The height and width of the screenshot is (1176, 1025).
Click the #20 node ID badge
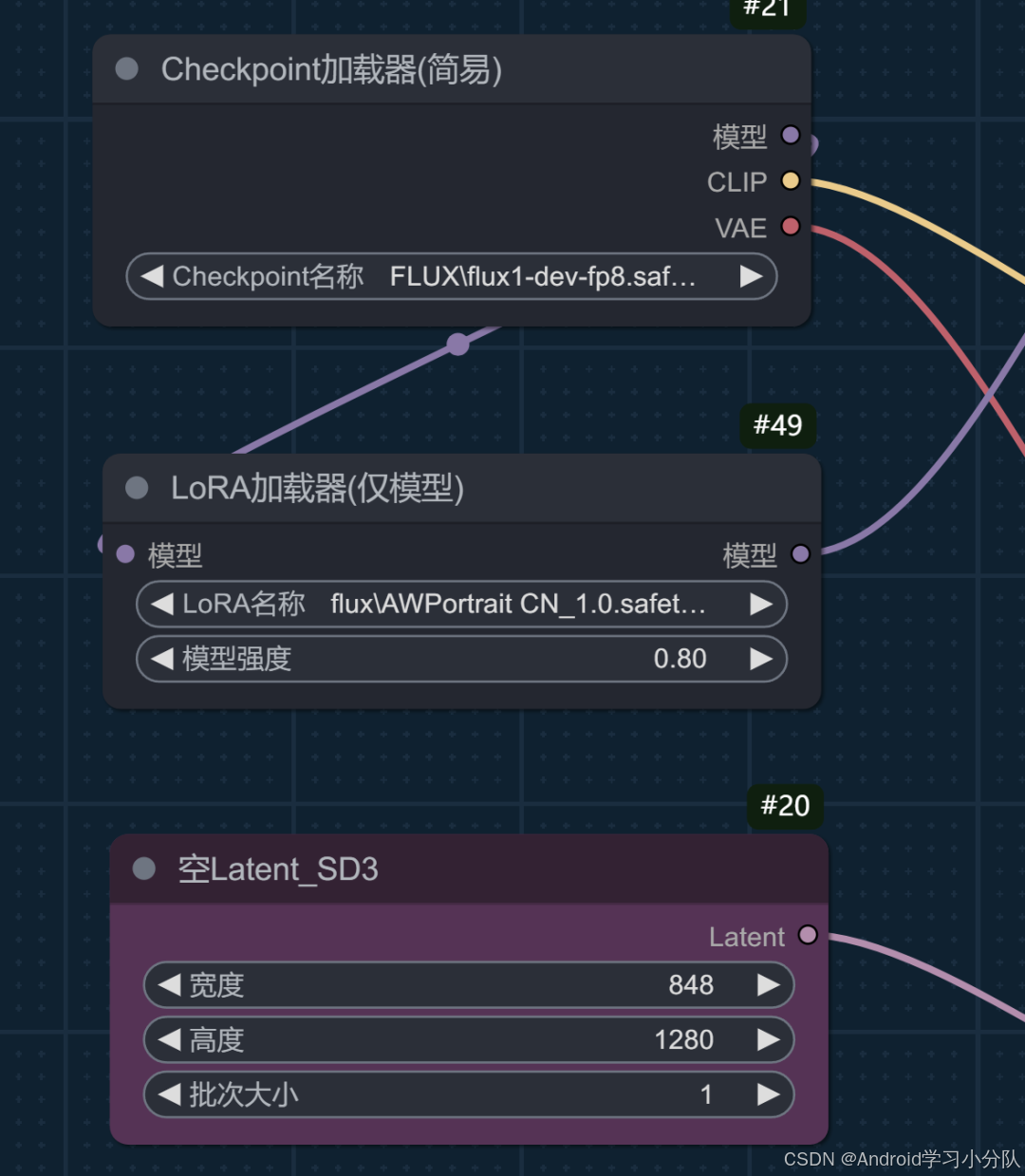pyautogui.click(x=785, y=805)
